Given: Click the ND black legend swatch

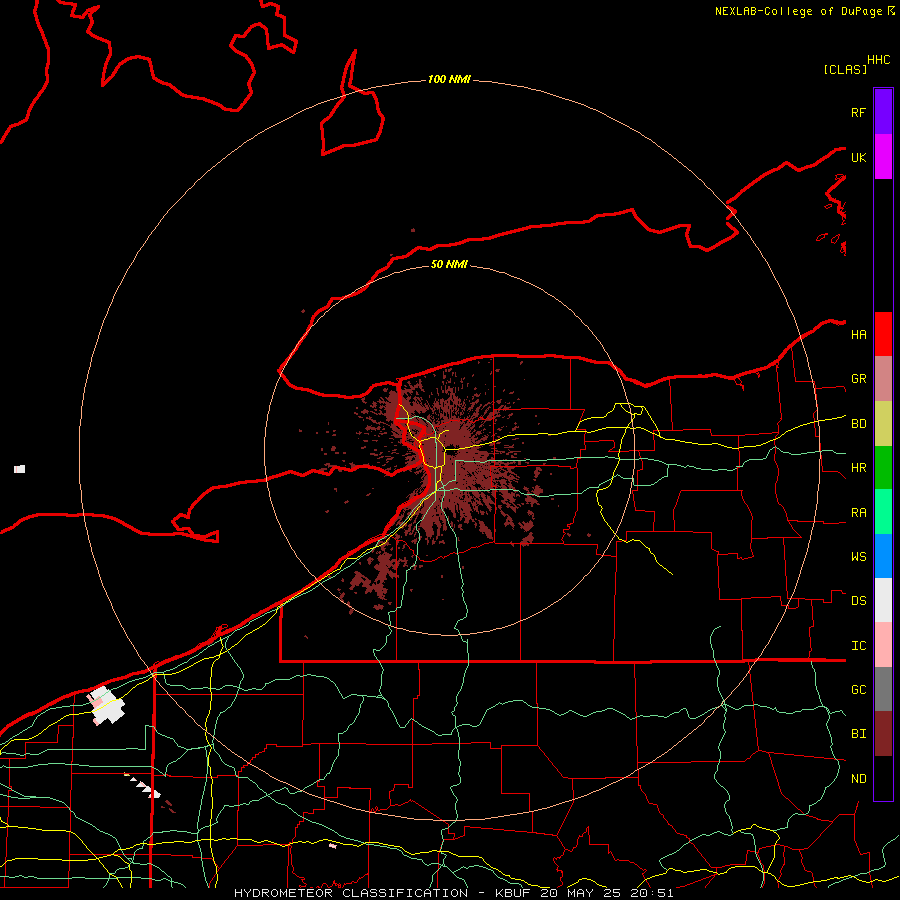Looking at the screenshot, I should (x=883, y=778).
